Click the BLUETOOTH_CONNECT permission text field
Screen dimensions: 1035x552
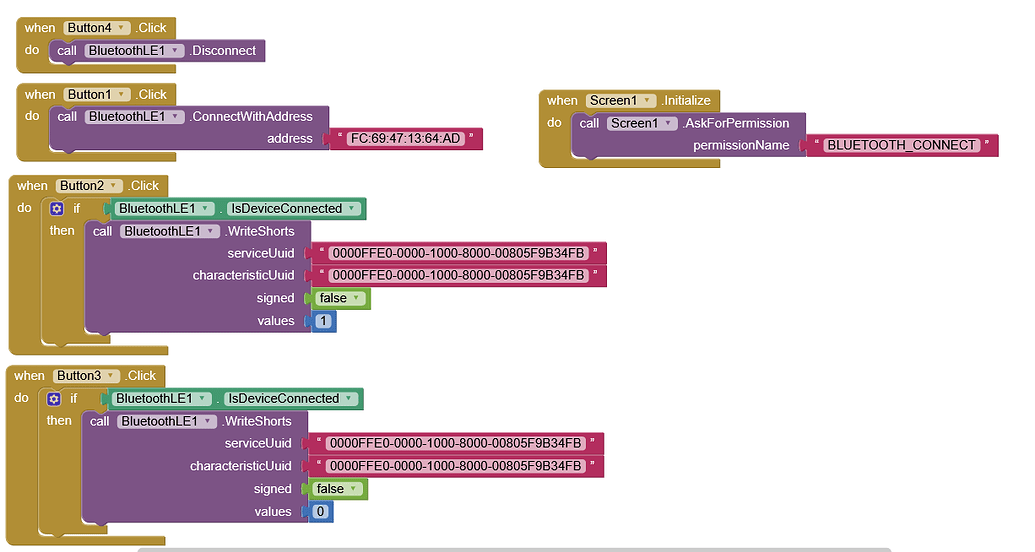[900, 146]
